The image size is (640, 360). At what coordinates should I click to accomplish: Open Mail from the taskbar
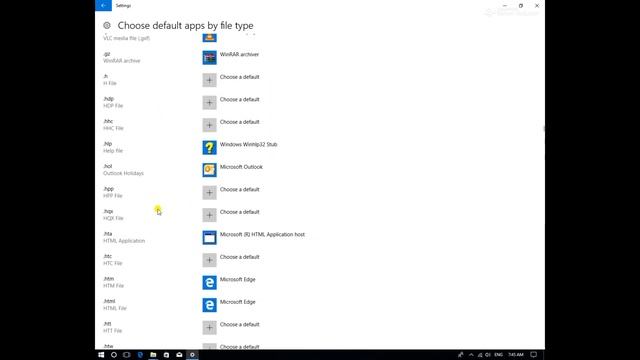point(179,355)
